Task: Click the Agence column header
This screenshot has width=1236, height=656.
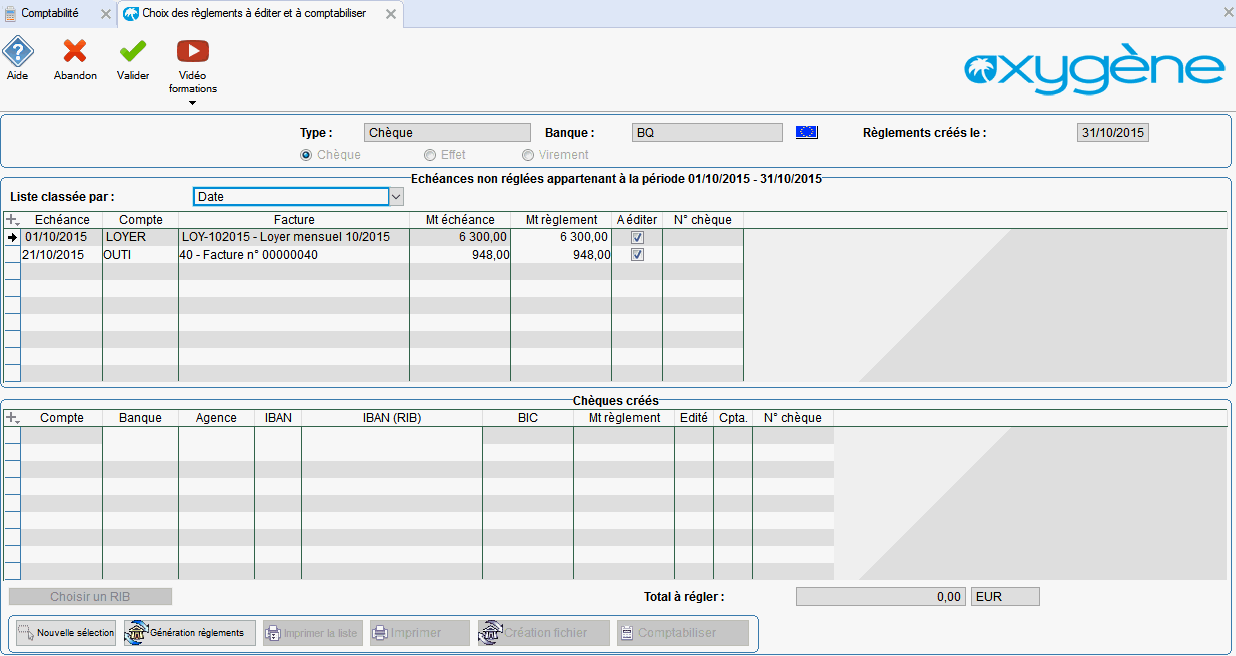Action: (x=216, y=418)
